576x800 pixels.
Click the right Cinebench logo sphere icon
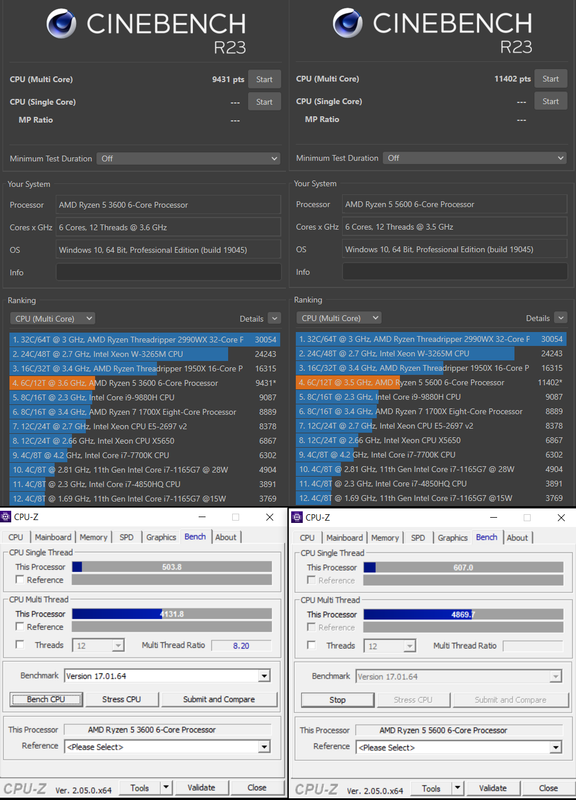(348, 23)
